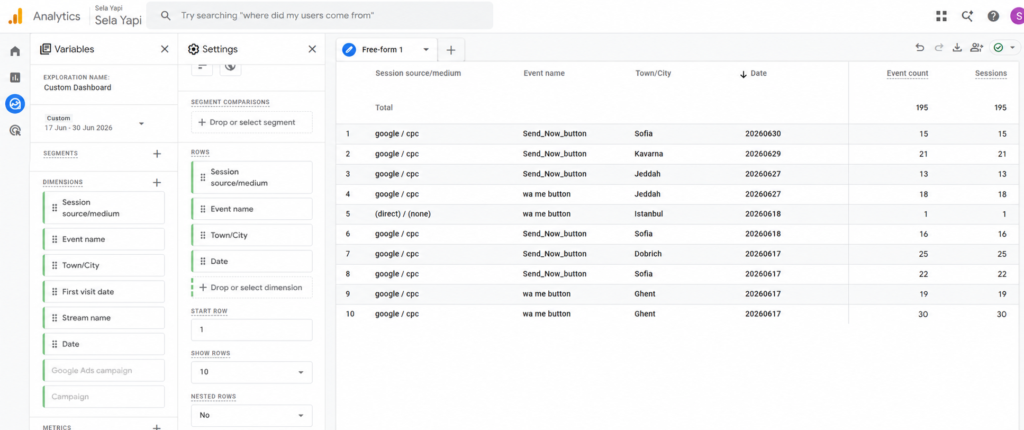Add a new dimension with plus icon

(157, 182)
